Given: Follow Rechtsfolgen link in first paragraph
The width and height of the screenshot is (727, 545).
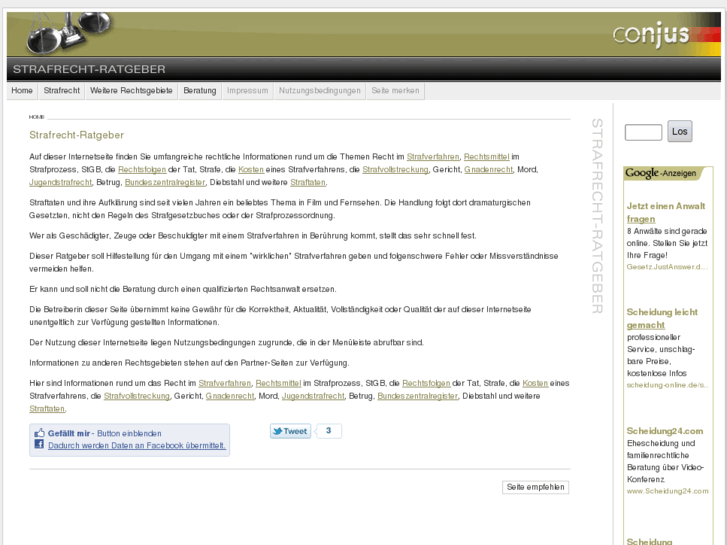Looking at the screenshot, I should point(142,170).
